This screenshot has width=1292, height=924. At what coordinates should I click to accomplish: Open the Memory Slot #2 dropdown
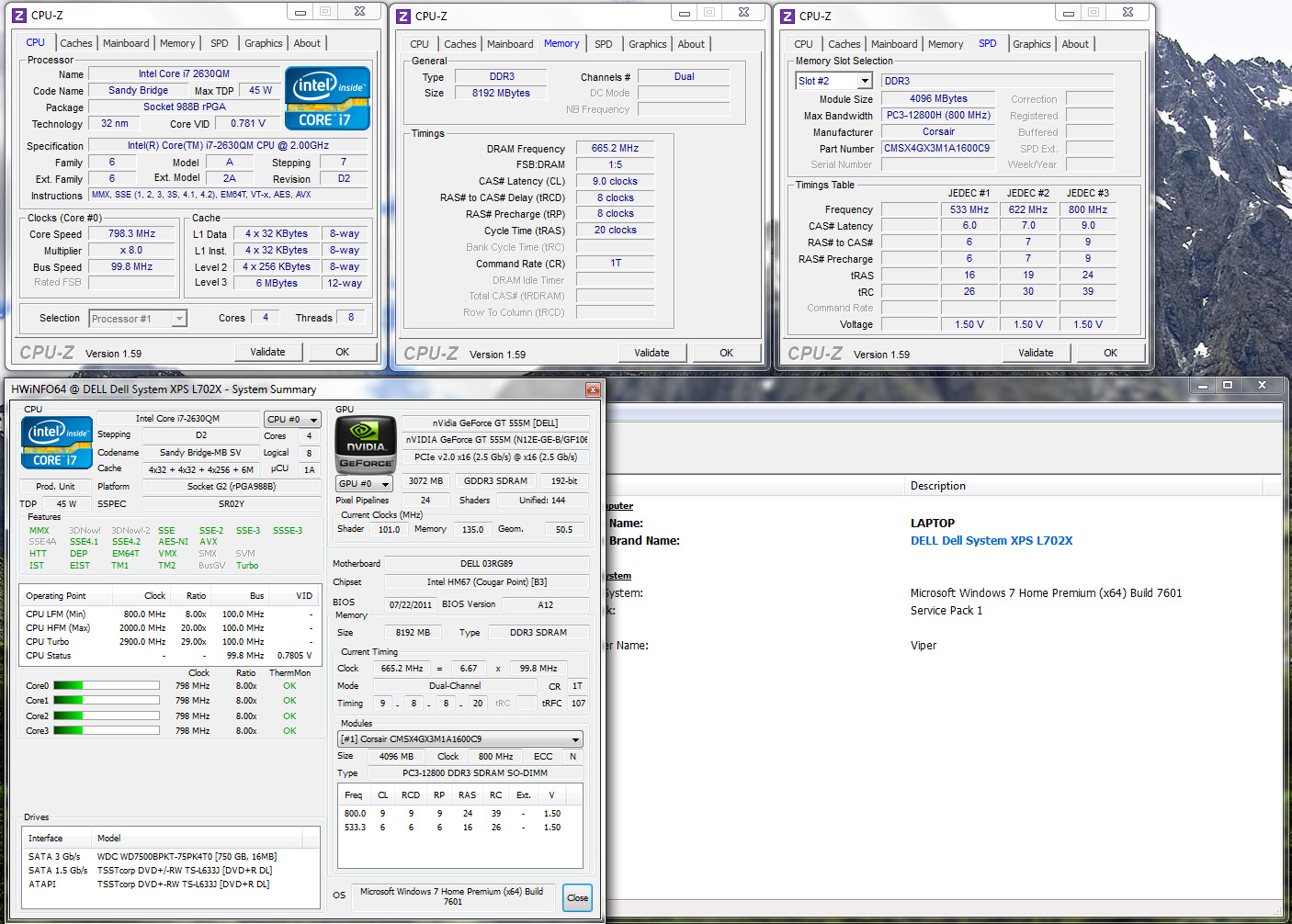pyautogui.click(x=864, y=81)
